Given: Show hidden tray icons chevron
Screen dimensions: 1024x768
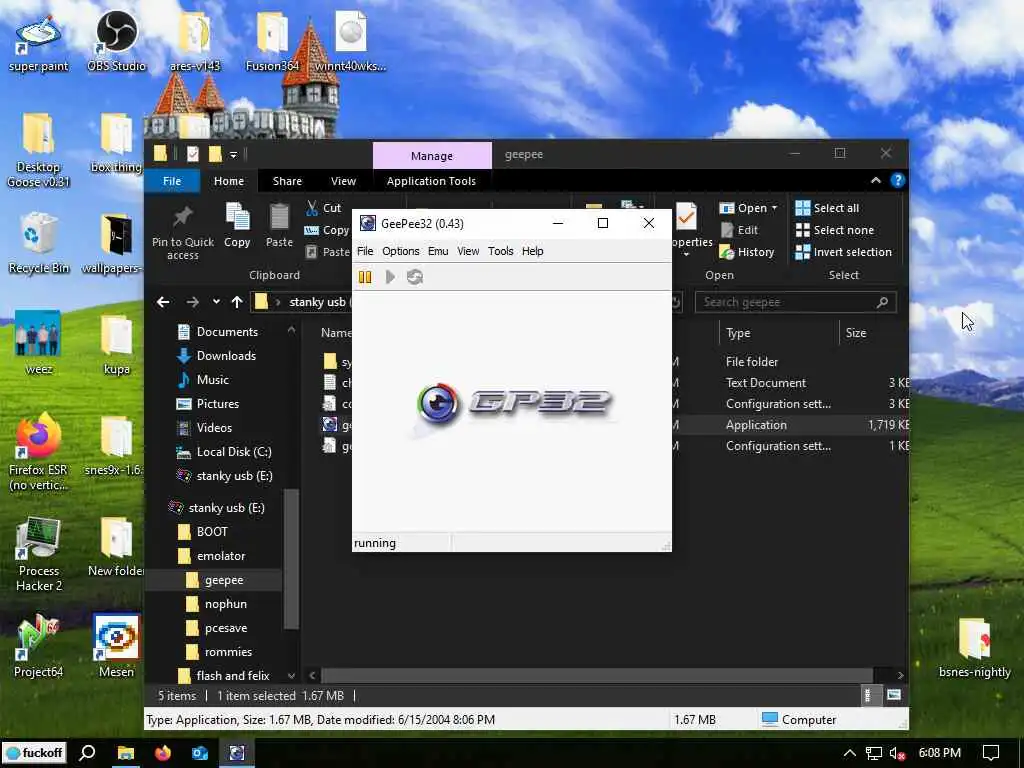Looking at the screenshot, I should 850,753.
